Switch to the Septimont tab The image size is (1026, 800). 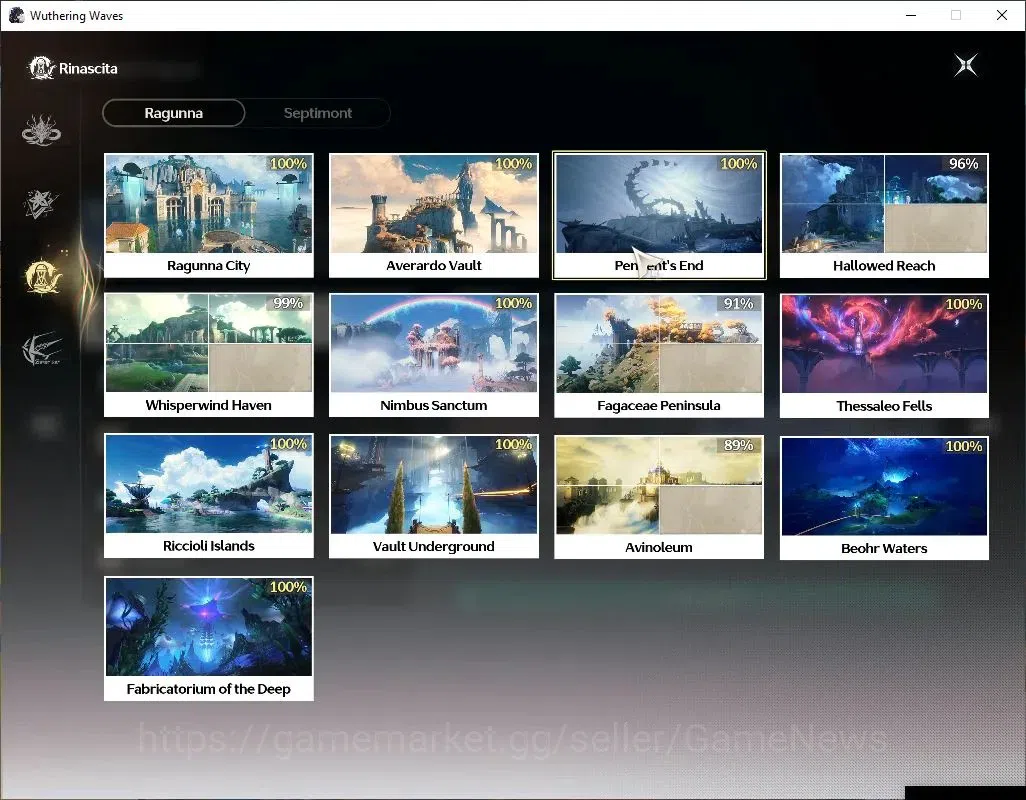[x=318, y=113]
